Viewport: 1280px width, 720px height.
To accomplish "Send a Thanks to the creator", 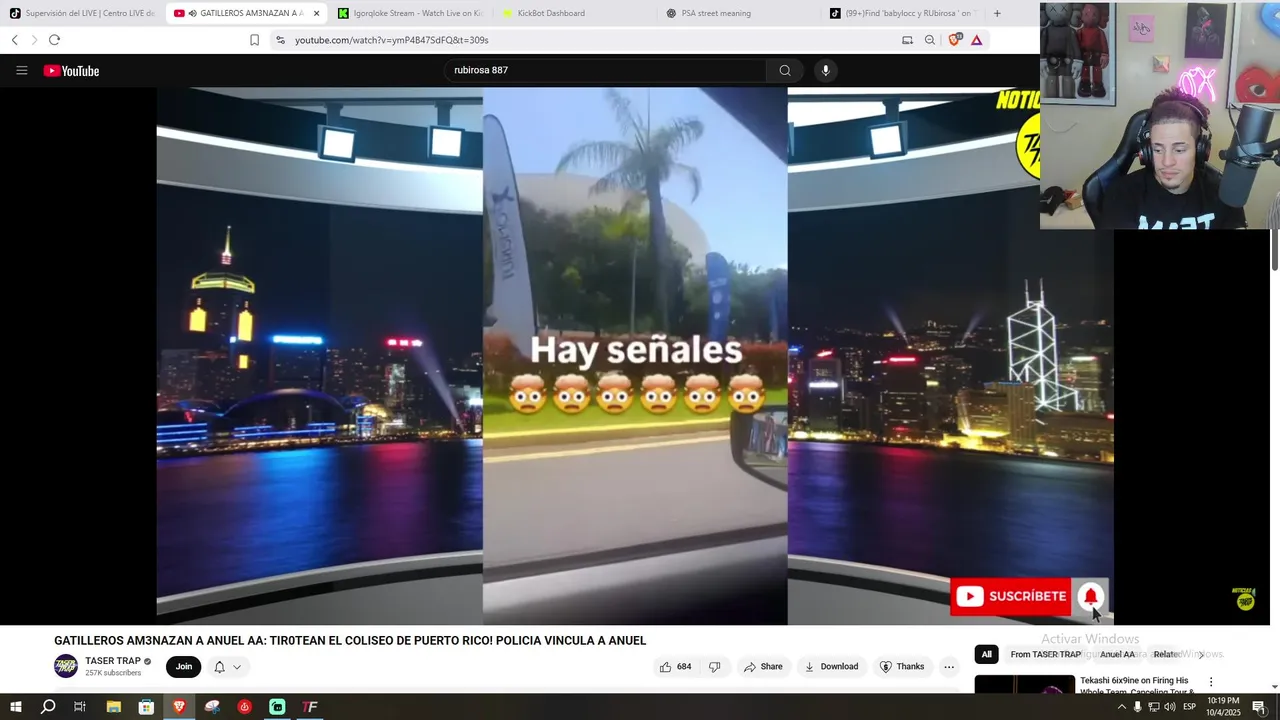I will click(x=902, y=667).
